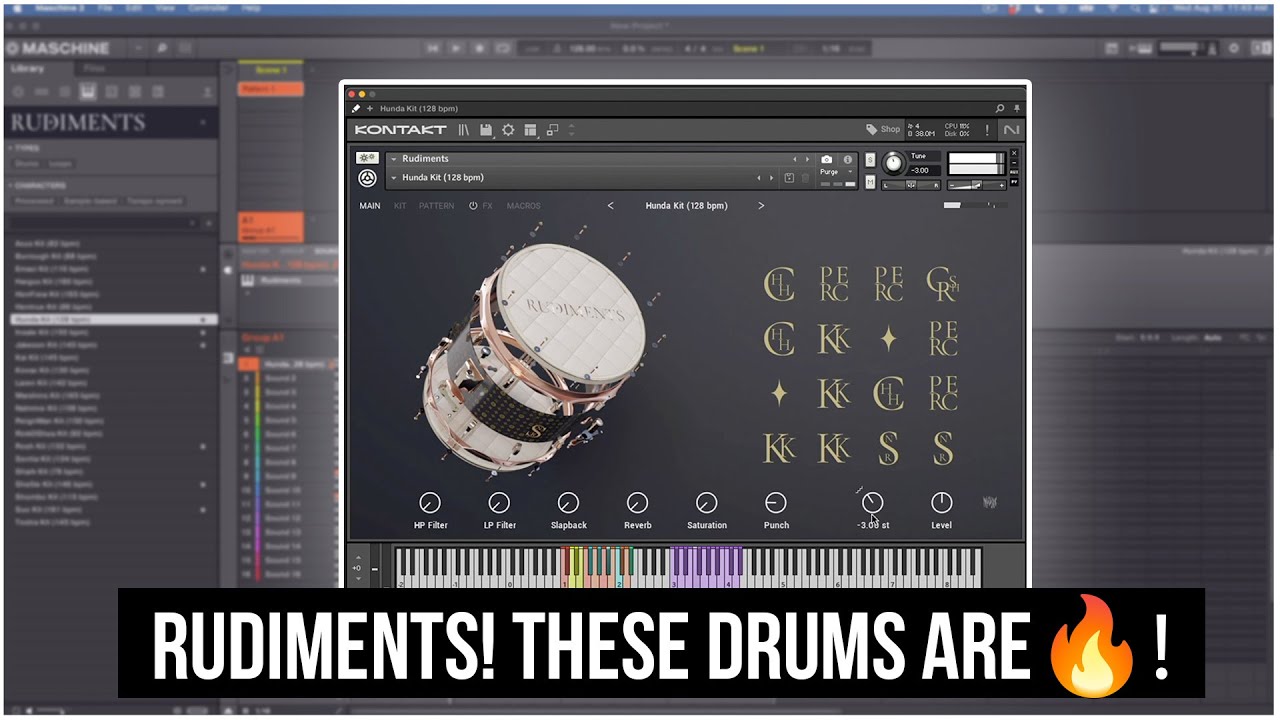The height and width of the screenshot is (720, 1280).
Task: Click the Slapback knob
Action: [568, 503]
